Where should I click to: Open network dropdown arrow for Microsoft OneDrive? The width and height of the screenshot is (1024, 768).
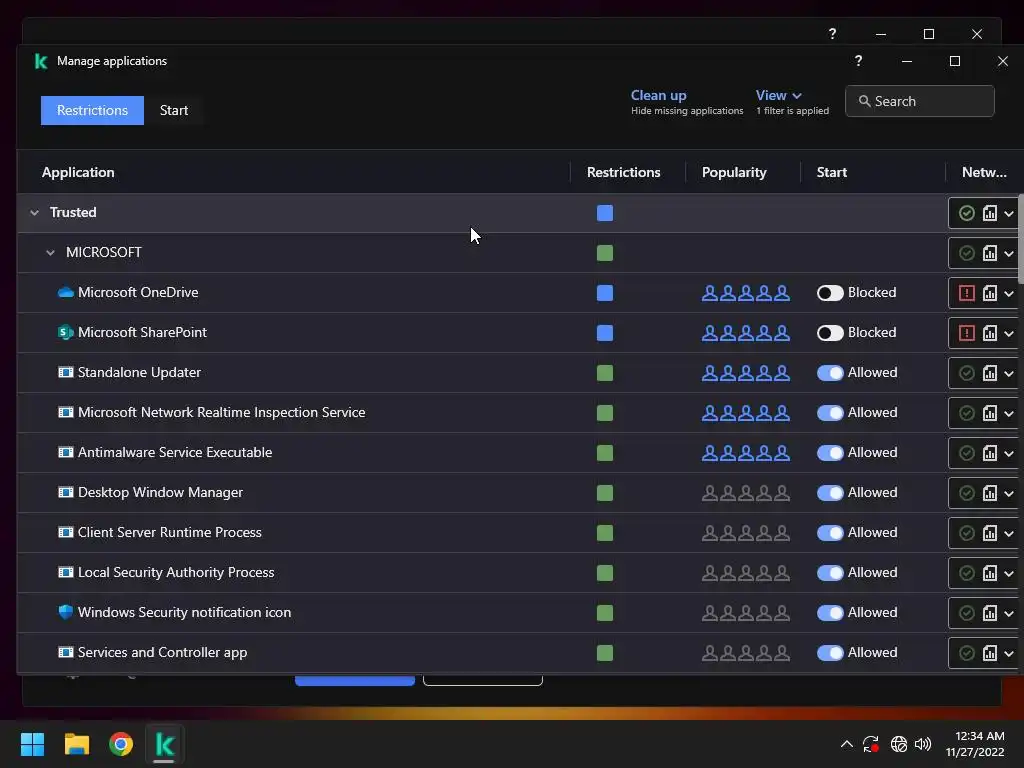pos(1009,293)
